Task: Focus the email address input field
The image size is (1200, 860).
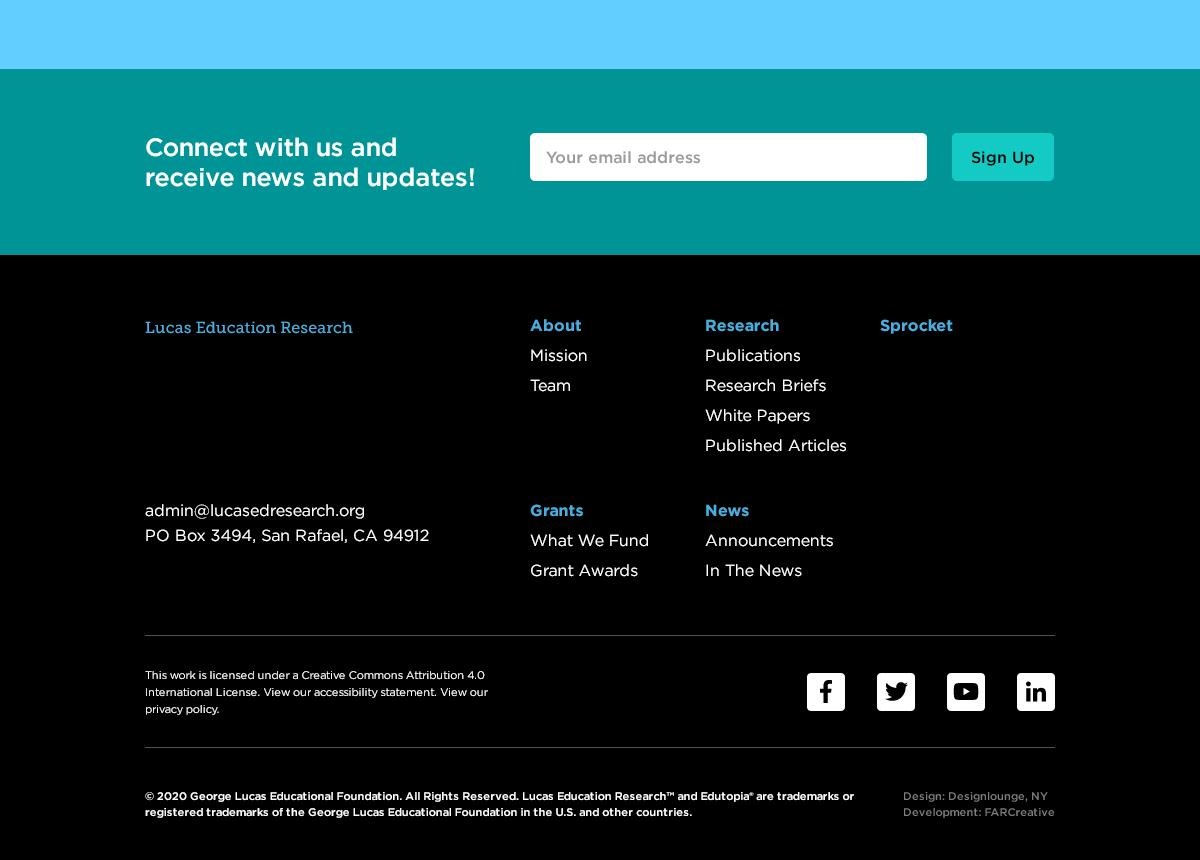Action: tap(728, 157)
